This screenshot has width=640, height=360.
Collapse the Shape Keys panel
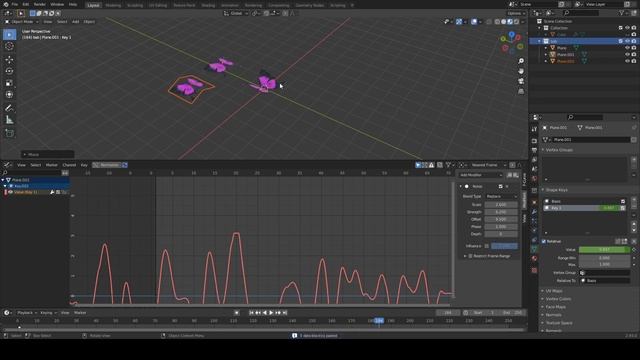[x=557, y=190]
